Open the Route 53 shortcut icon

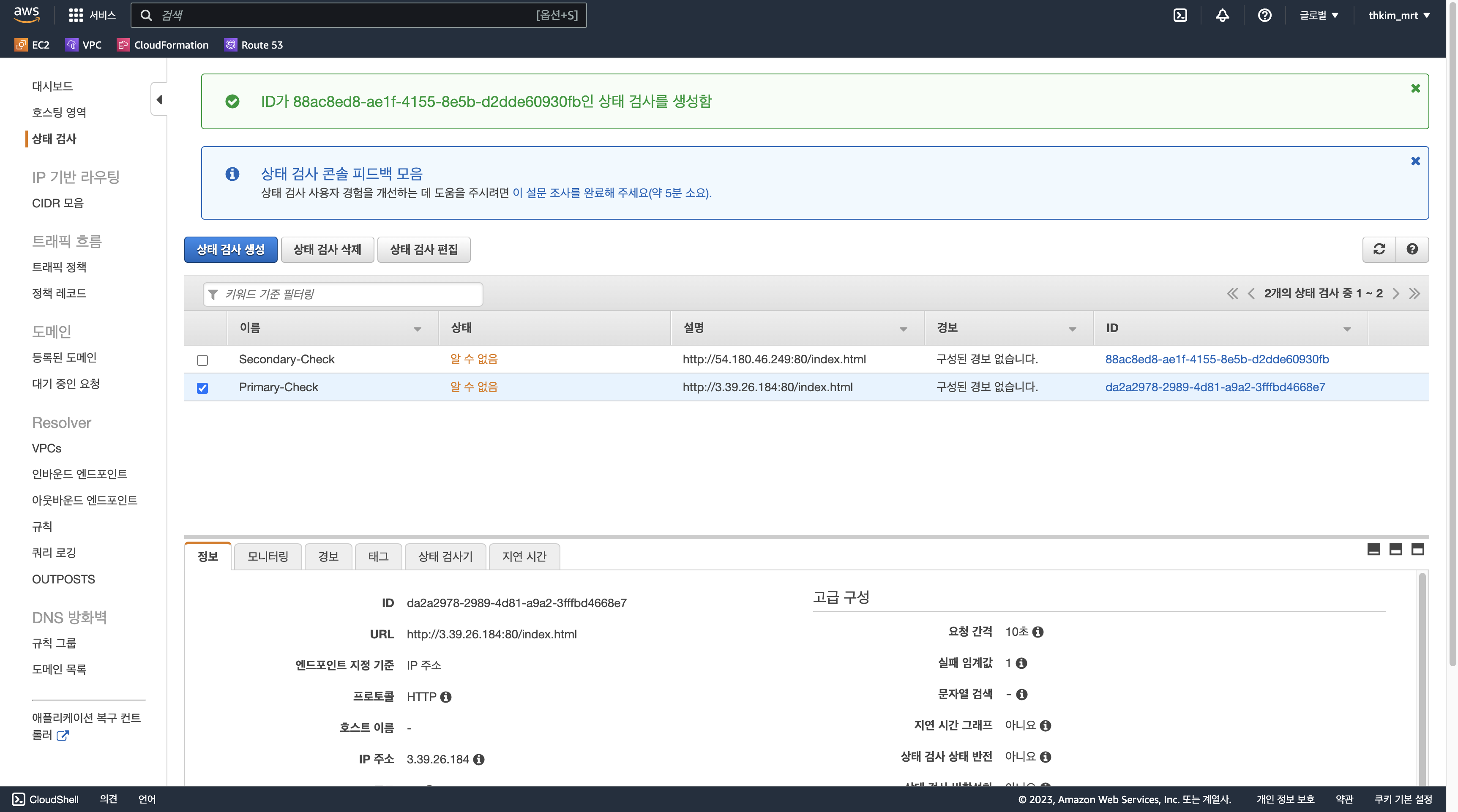click(230, 45)
